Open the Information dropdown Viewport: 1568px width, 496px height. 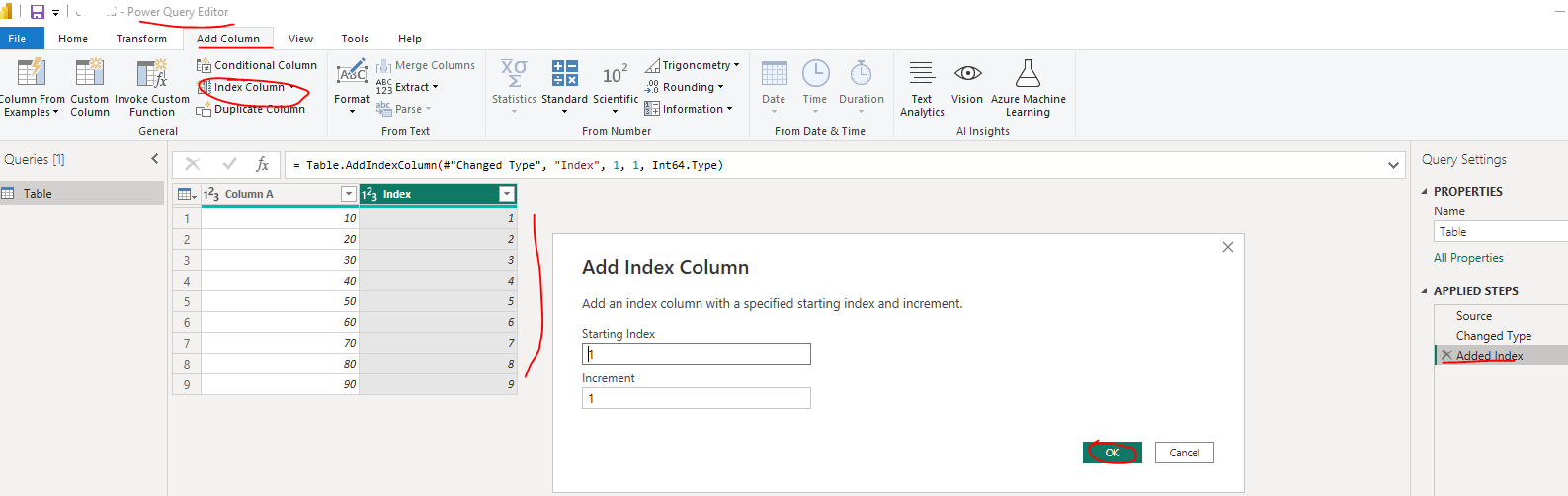point(689,109)
